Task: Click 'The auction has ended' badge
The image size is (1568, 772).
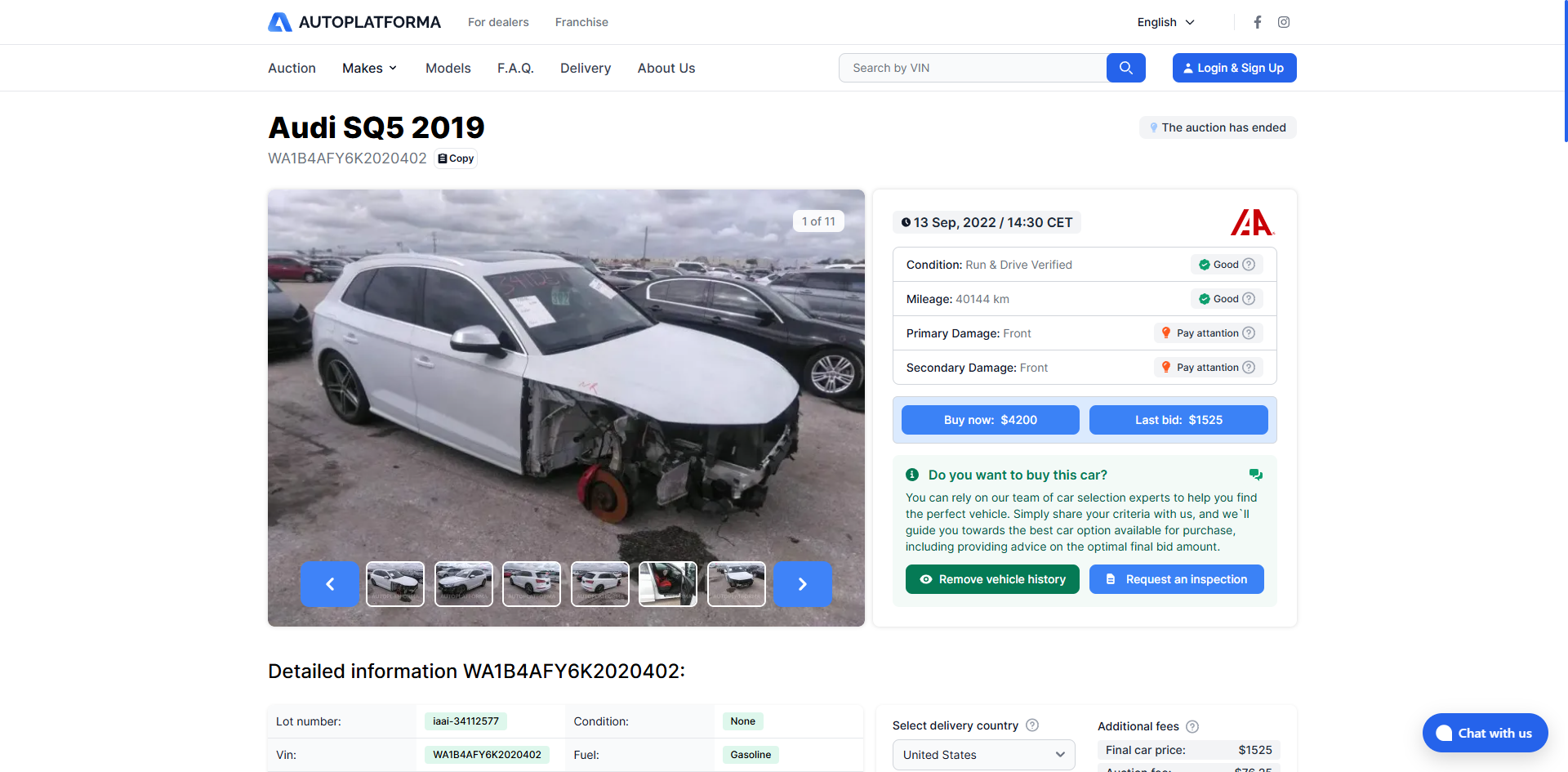Action: pyautogui.click(x=1218, y=127)
